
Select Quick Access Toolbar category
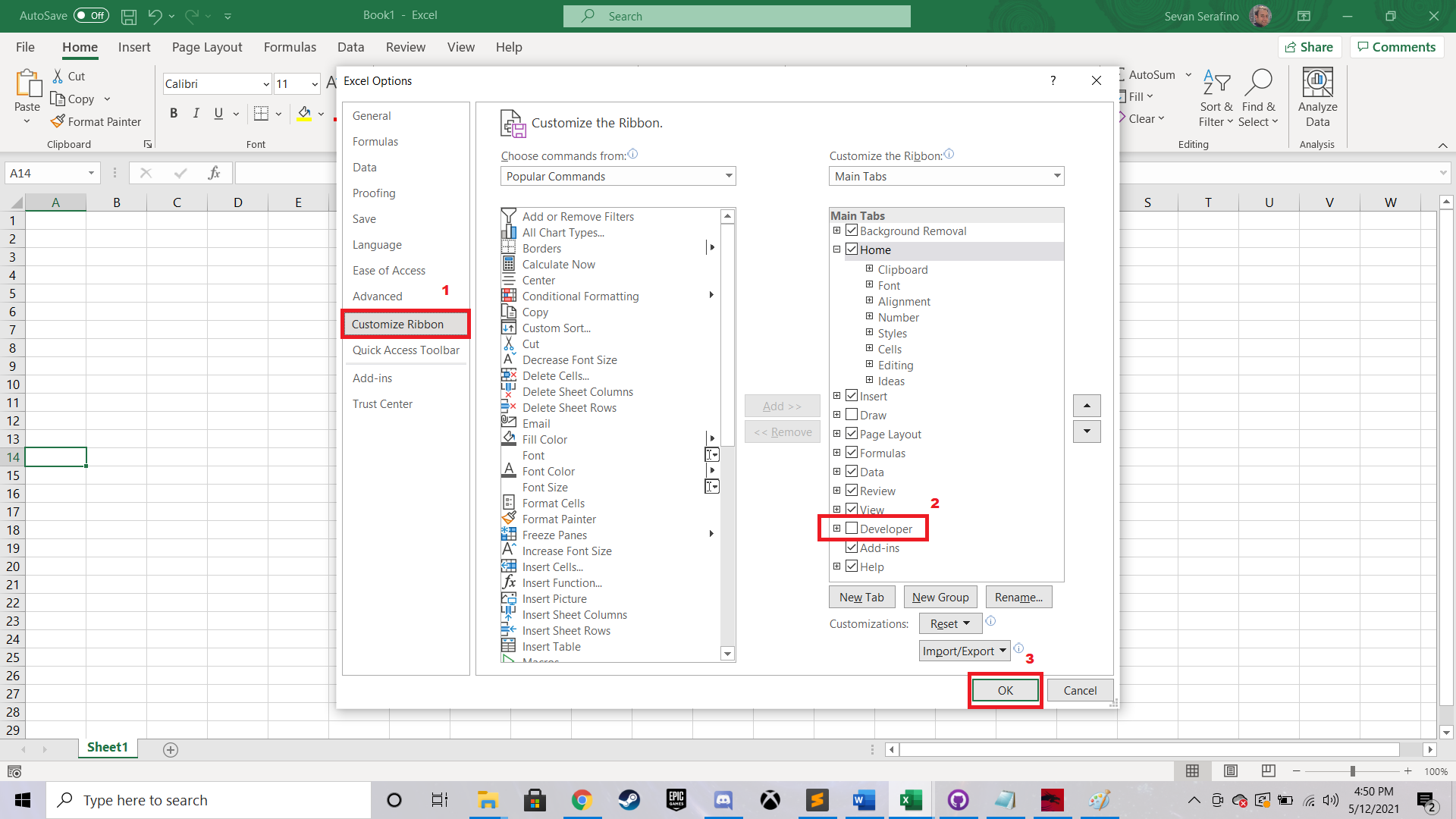click(x=406, y=350)
